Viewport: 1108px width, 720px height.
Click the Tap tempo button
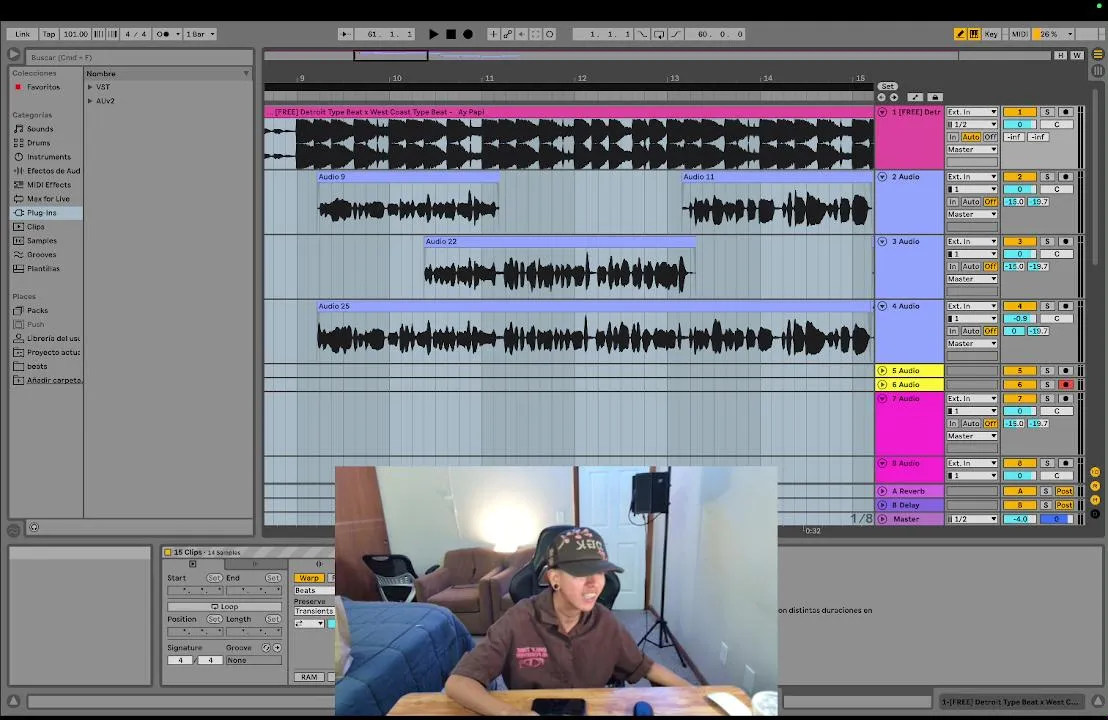[x=48, y=34]
